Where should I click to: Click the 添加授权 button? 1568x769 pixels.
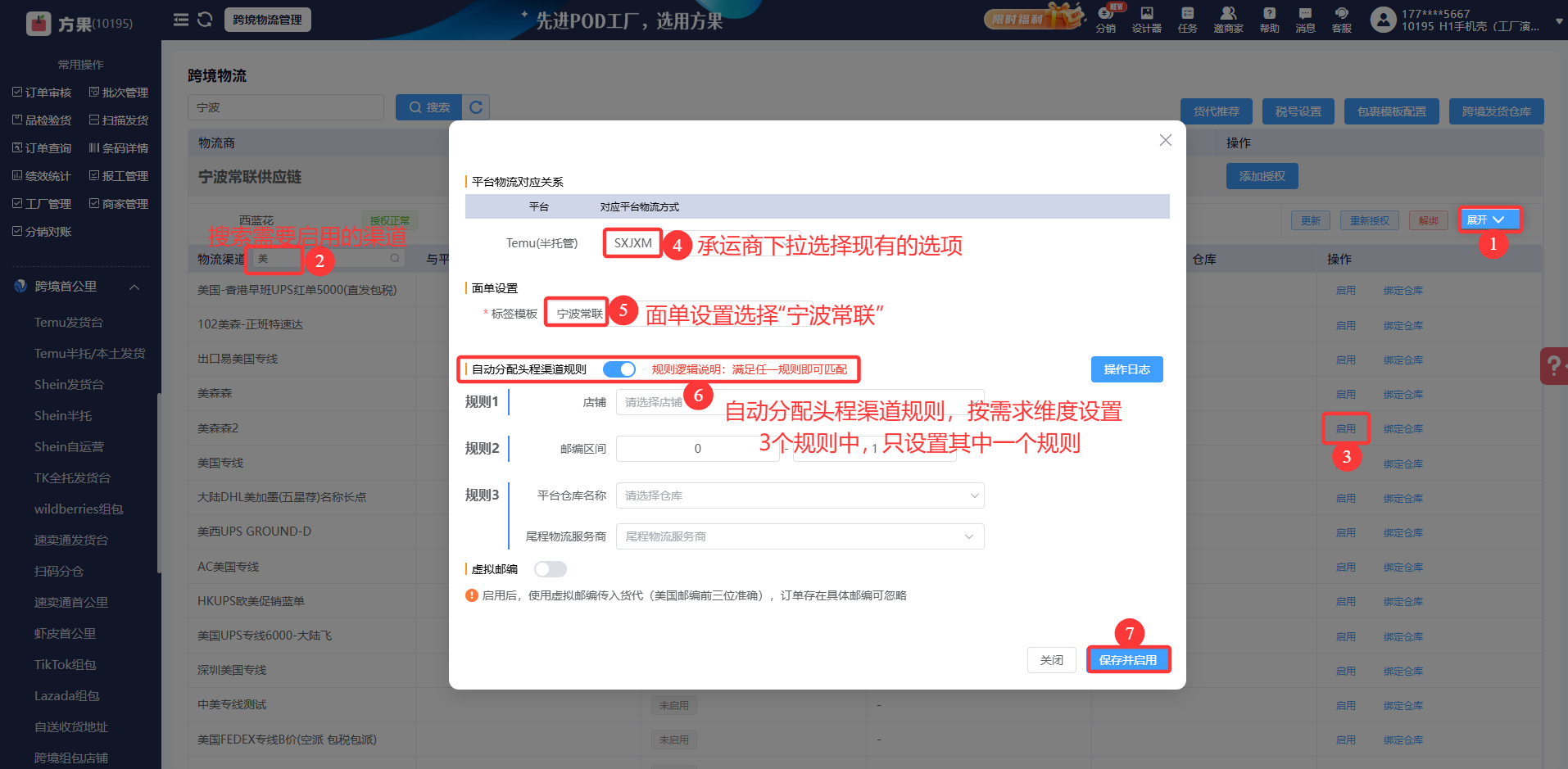pos(1262,176)
